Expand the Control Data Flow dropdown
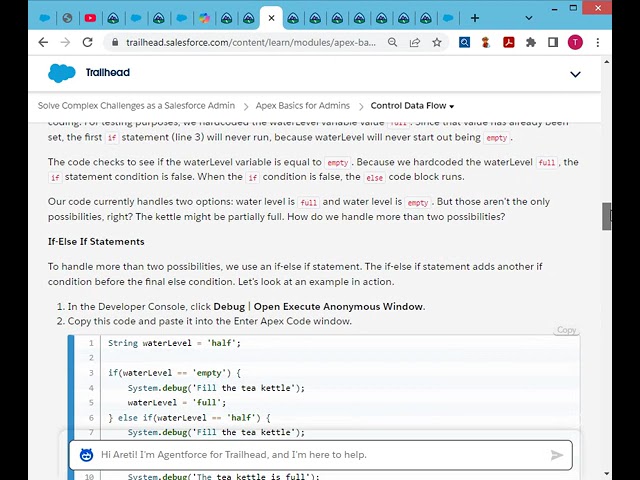Image resolution: width=640 pixels, height=480 pixels. 412,106
